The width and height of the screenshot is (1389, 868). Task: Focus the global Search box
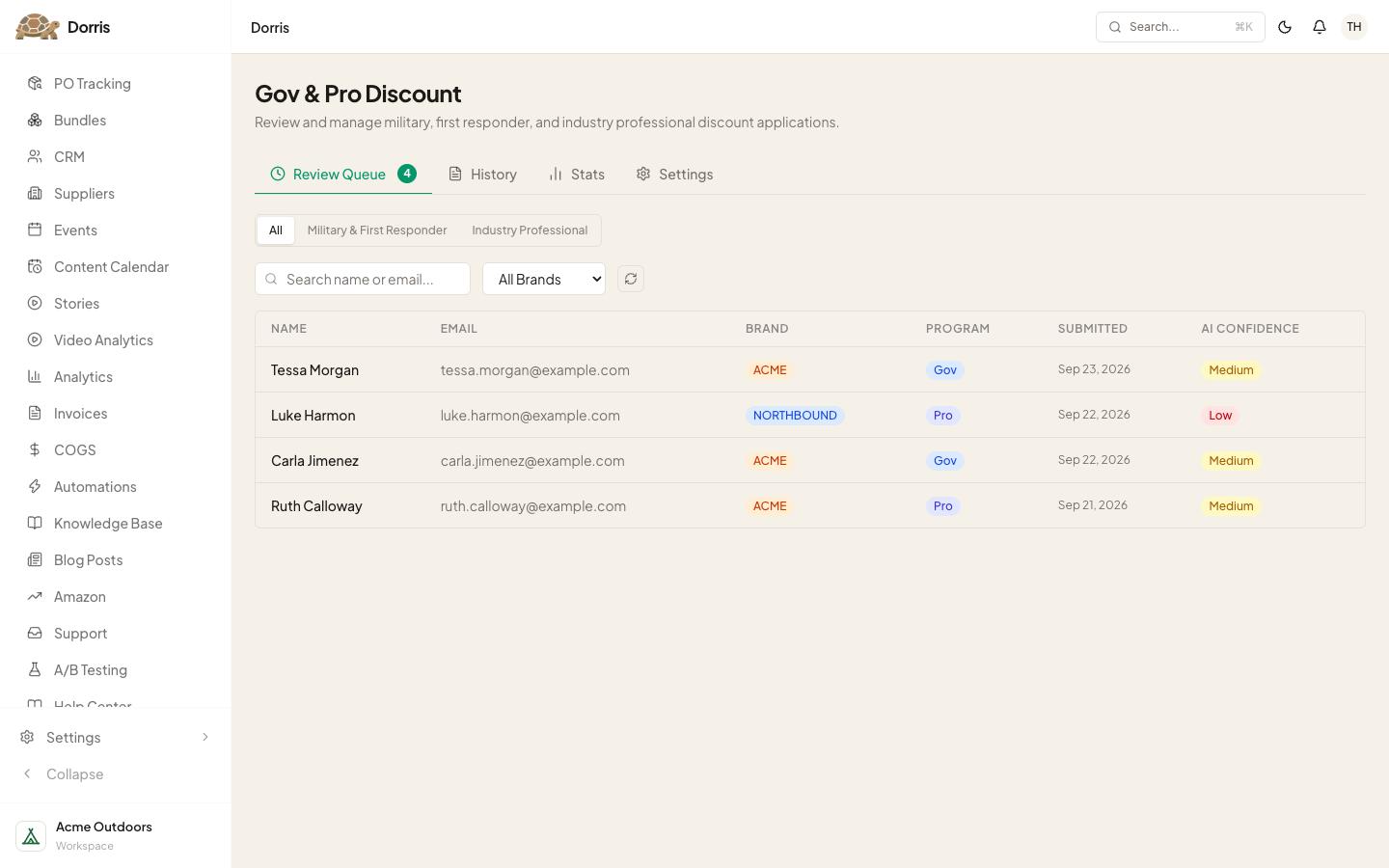1181,27
